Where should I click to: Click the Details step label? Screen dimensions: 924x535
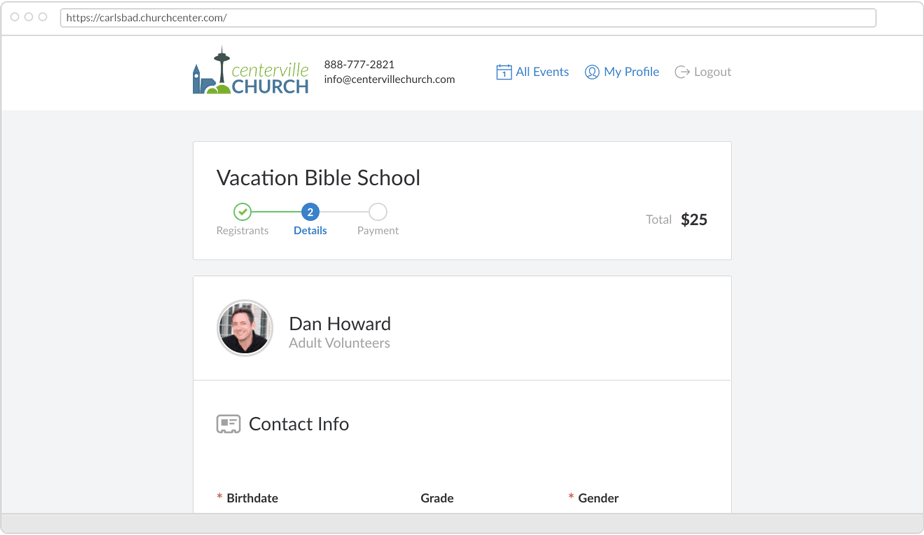(x=310, y=231)
